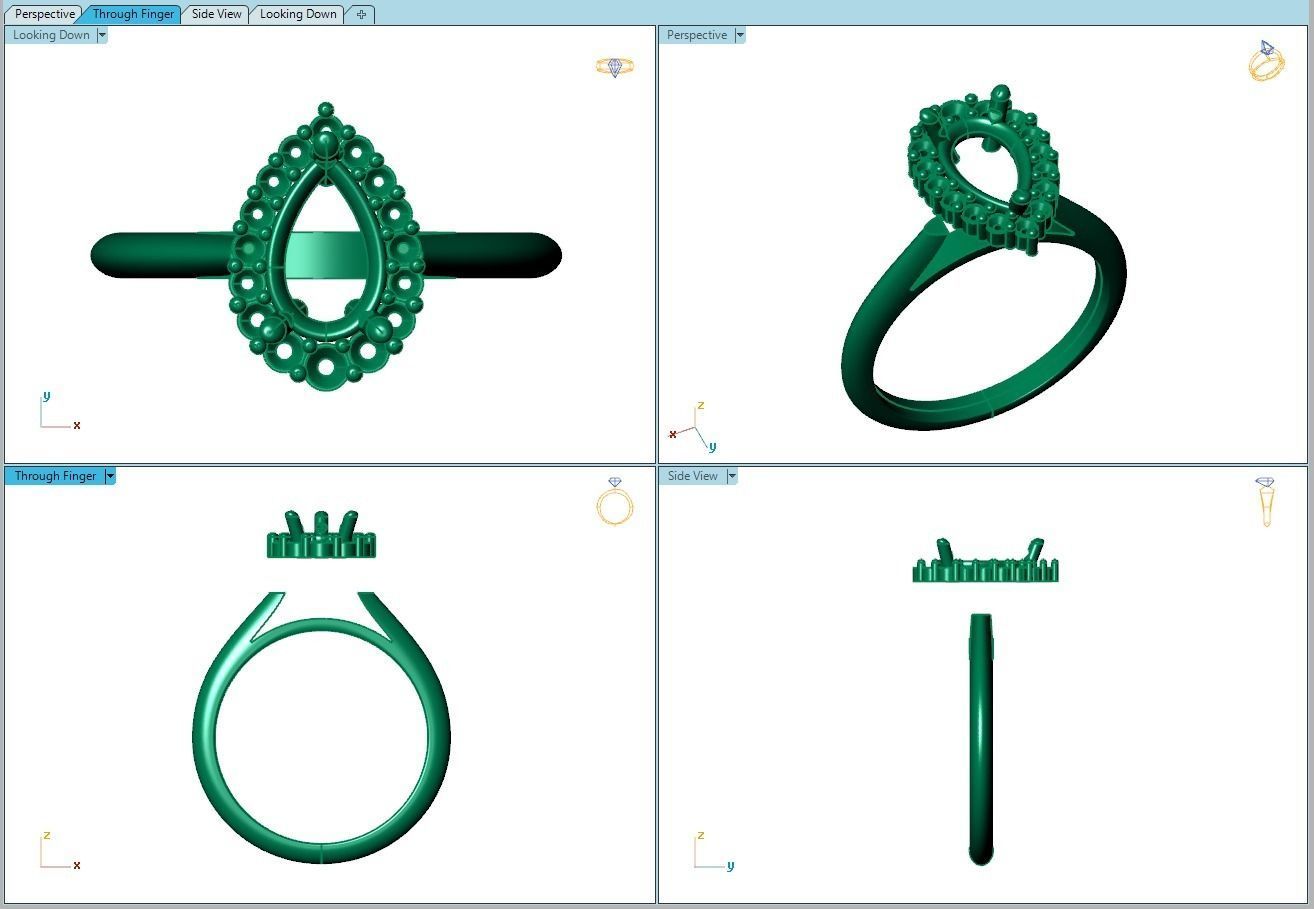The width and height of the screenshot is (1314, 909).
Task: Click front ring orientation icon in Through Finger
Action: (x=615, y=501)
